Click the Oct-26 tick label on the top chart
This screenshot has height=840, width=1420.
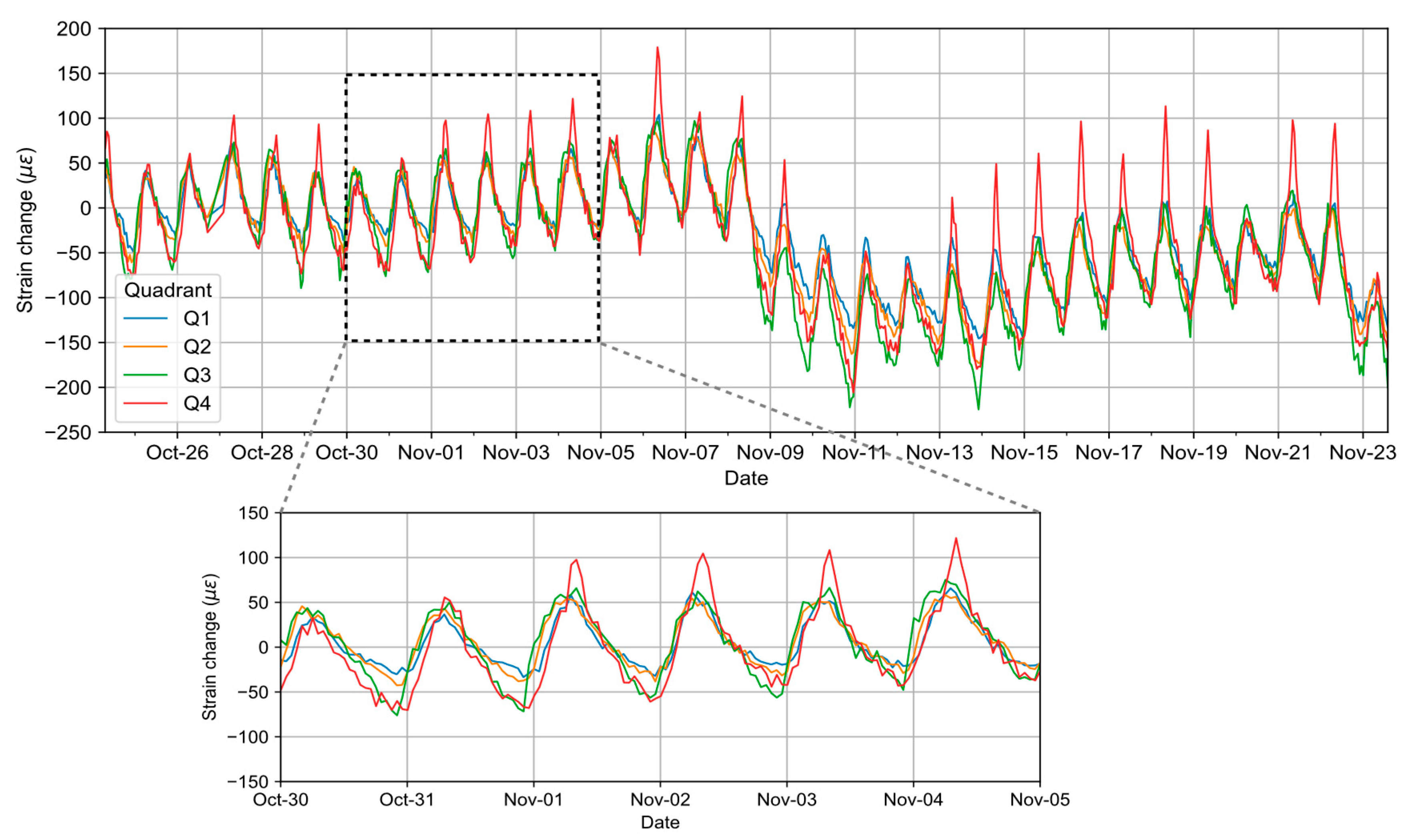pos(177,452)
